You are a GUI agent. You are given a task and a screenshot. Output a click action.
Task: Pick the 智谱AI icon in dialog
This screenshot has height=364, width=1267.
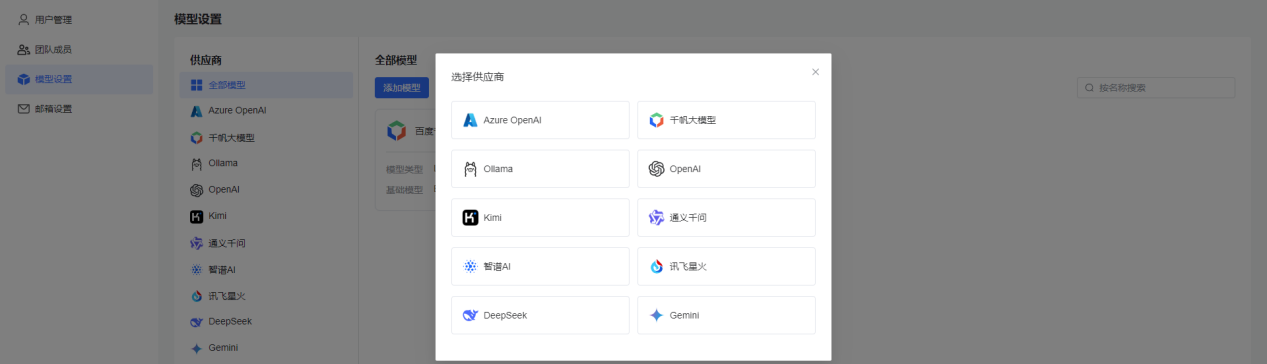coord(470,266)
